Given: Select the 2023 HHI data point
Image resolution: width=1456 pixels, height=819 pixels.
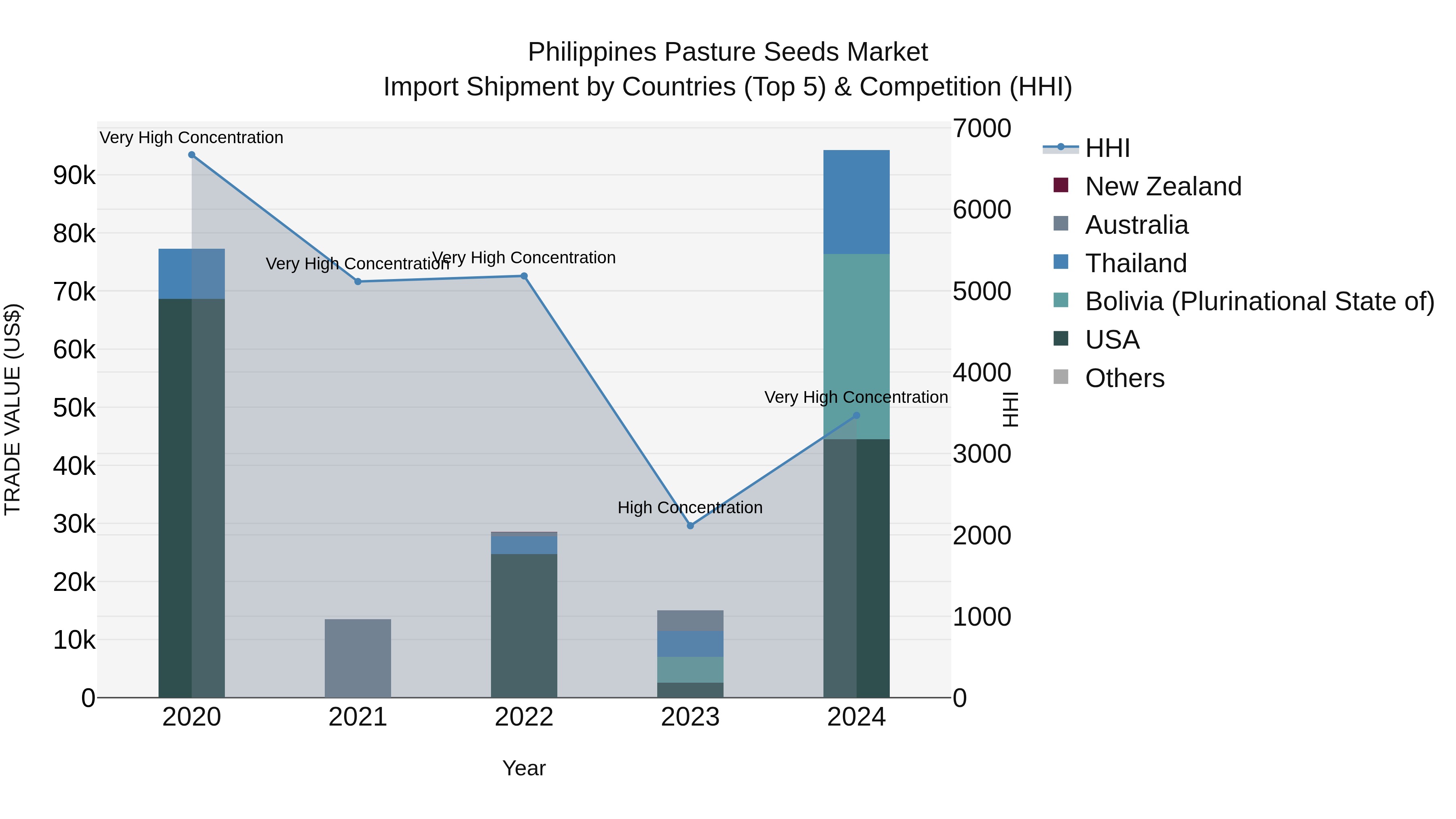Looking at the screenshot, I should (690, 526).
